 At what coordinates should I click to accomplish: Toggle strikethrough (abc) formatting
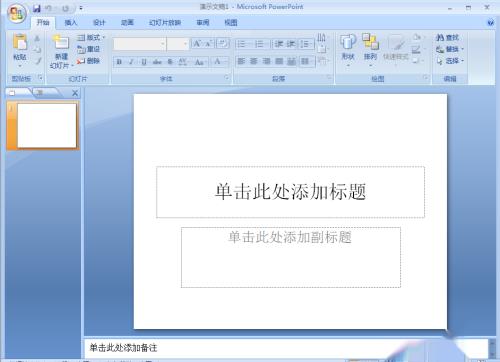[x=157, y=62]
